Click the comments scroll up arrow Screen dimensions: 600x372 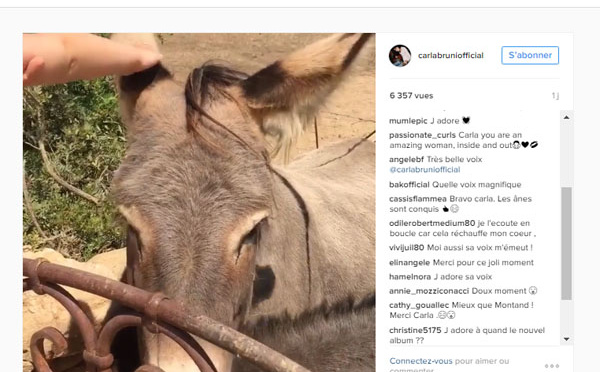(x=566, y=117)
